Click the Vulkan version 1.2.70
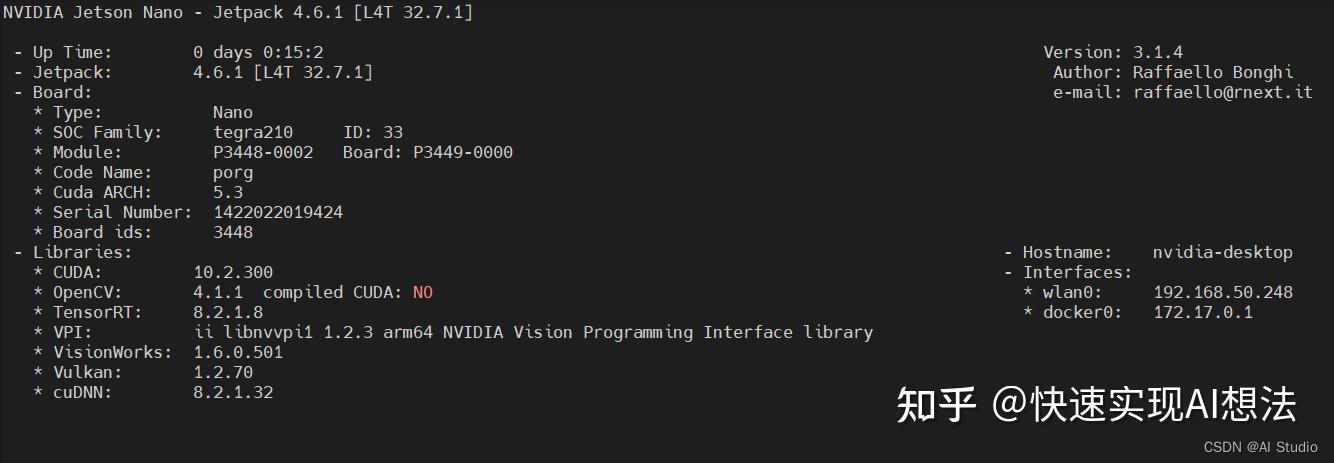The image size is (1334, 463). (223, 372)
